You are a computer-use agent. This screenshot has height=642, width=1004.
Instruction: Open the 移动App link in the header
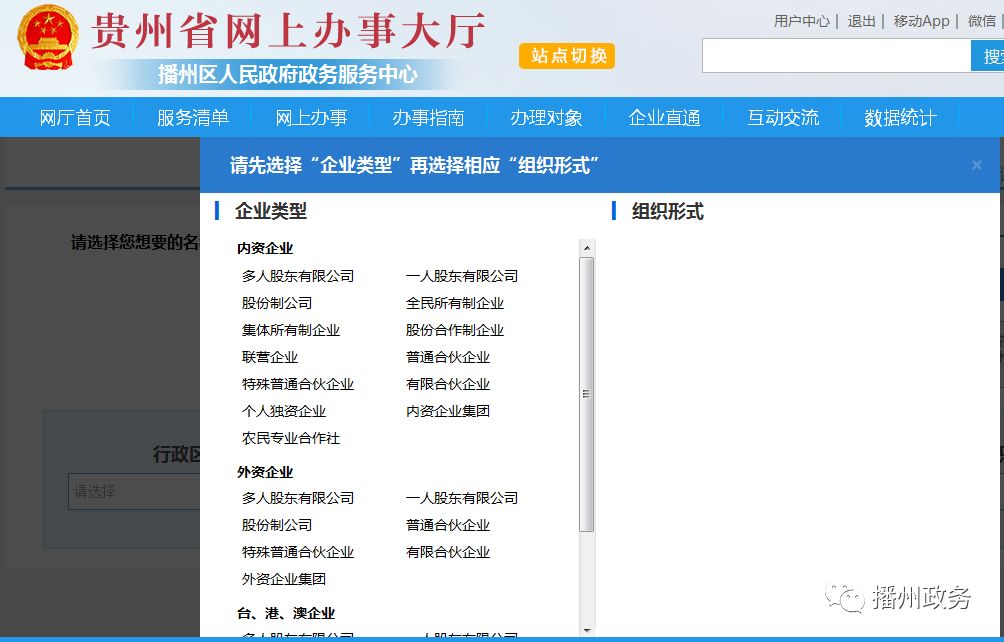coord(921,21)
